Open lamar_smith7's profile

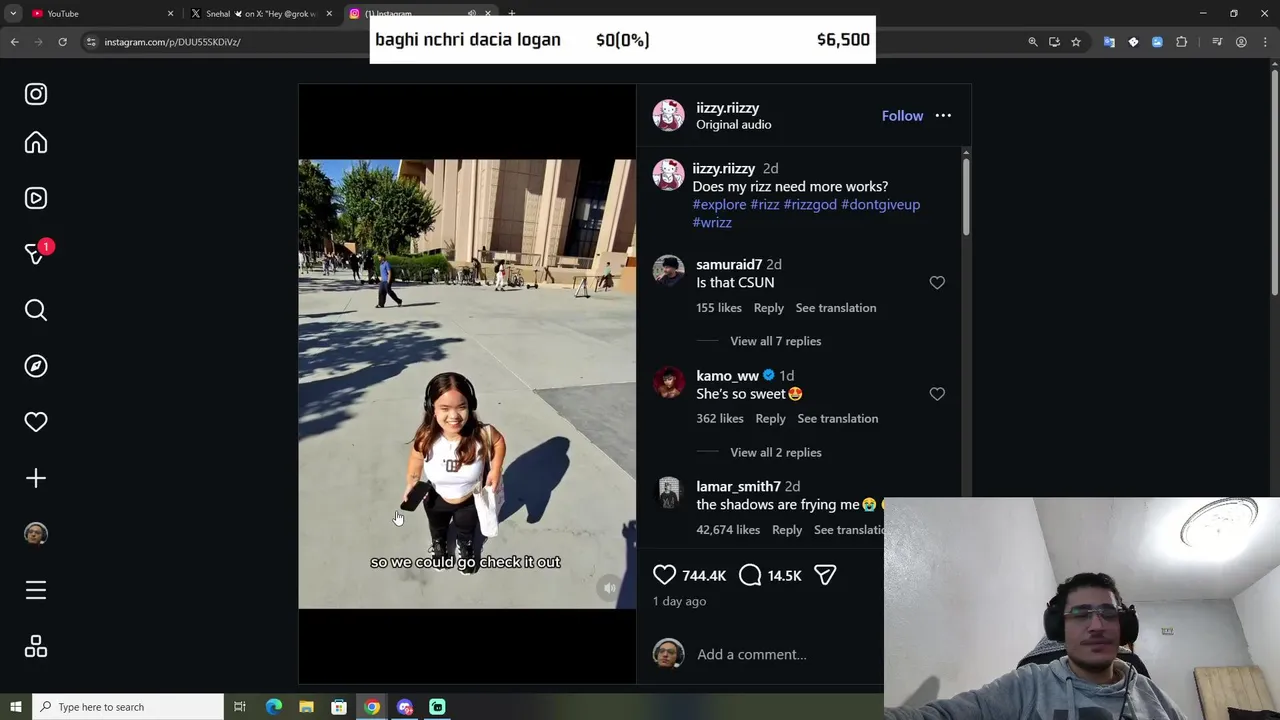click(738, 487)
